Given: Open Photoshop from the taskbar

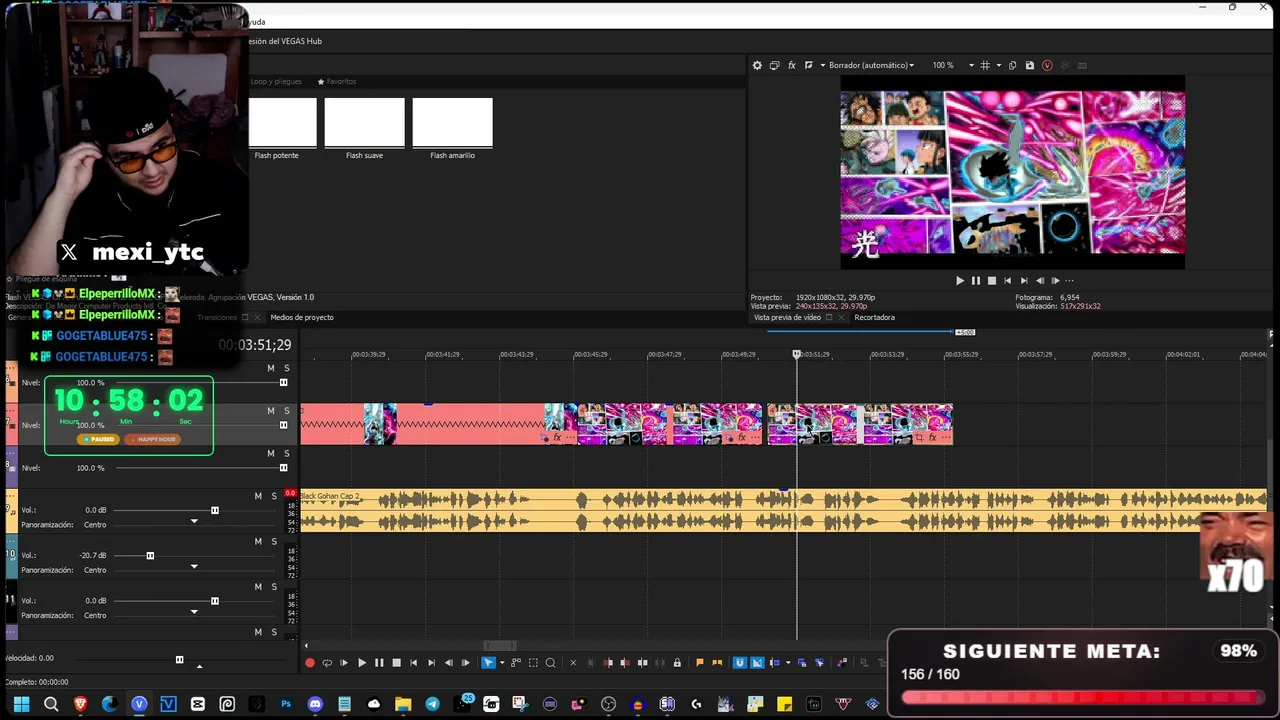Looking at the screenshot, I should pyautogui.click(x=286, y=704).
